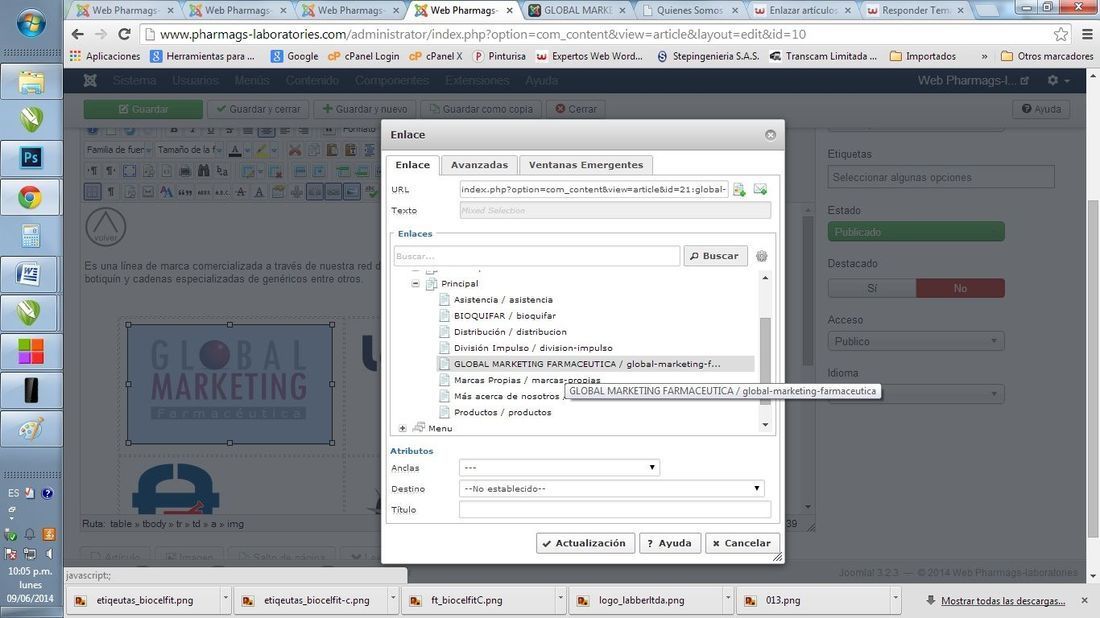Screen dimensions: 1100x618
Task: Click the Global Marketing logo image in editor
Action: (x=230, y=384)
